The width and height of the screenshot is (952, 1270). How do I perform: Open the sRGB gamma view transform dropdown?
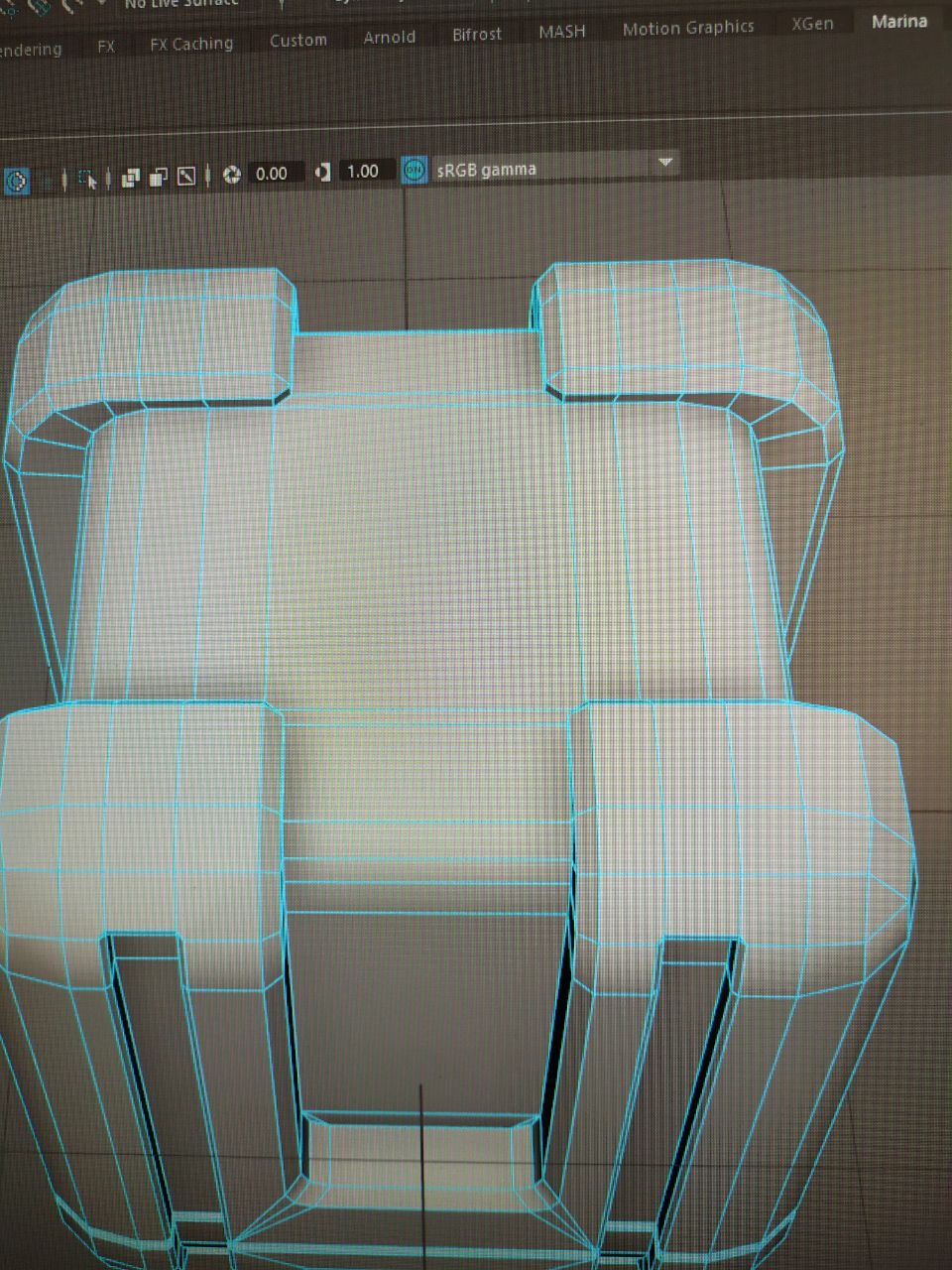click(x=554, y=168)
